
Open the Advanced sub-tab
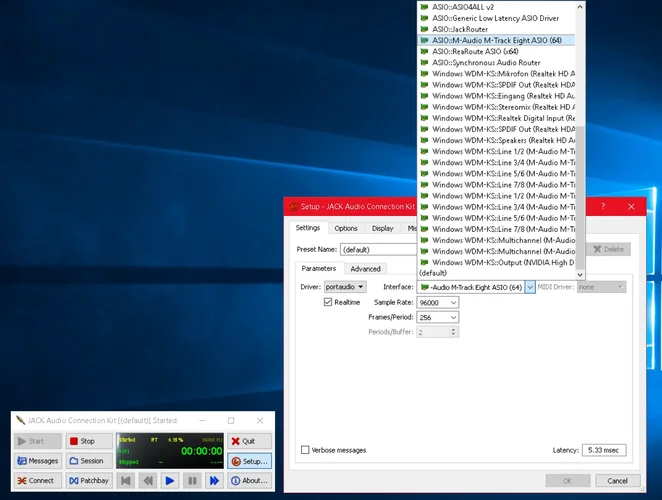pos(365,269)
